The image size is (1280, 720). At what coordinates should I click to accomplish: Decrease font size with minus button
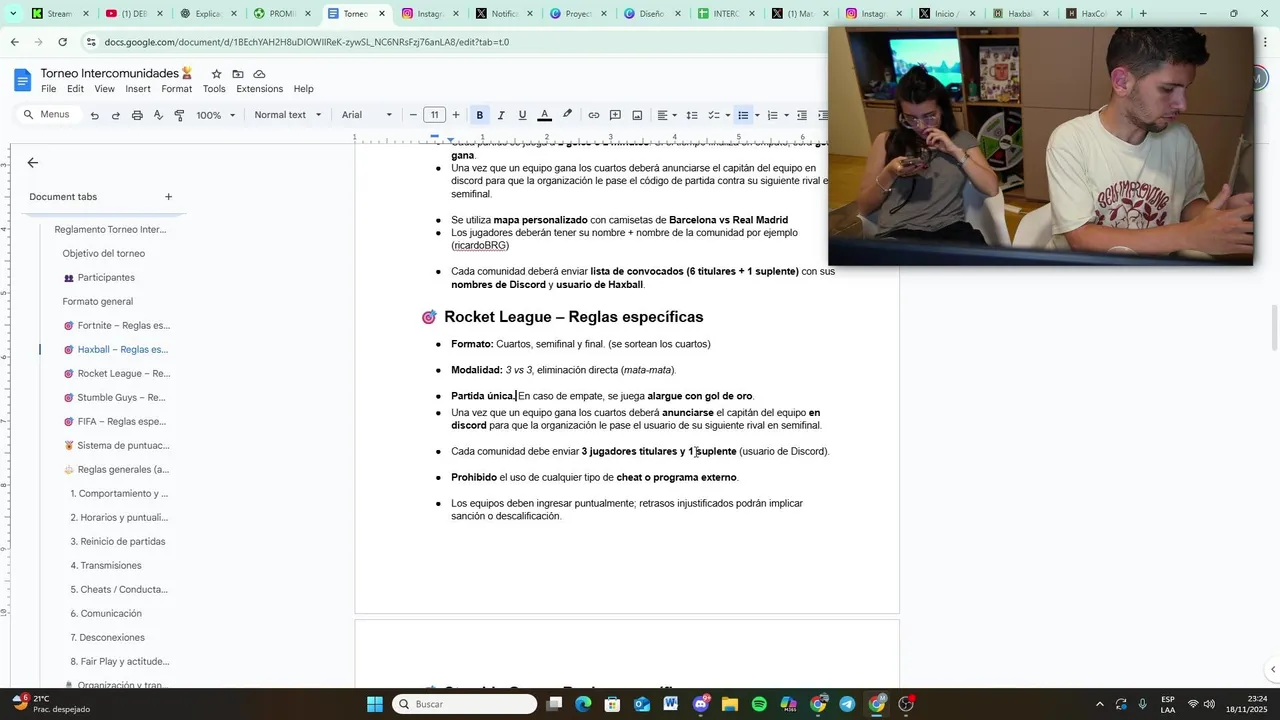click(x=413, y=115)
